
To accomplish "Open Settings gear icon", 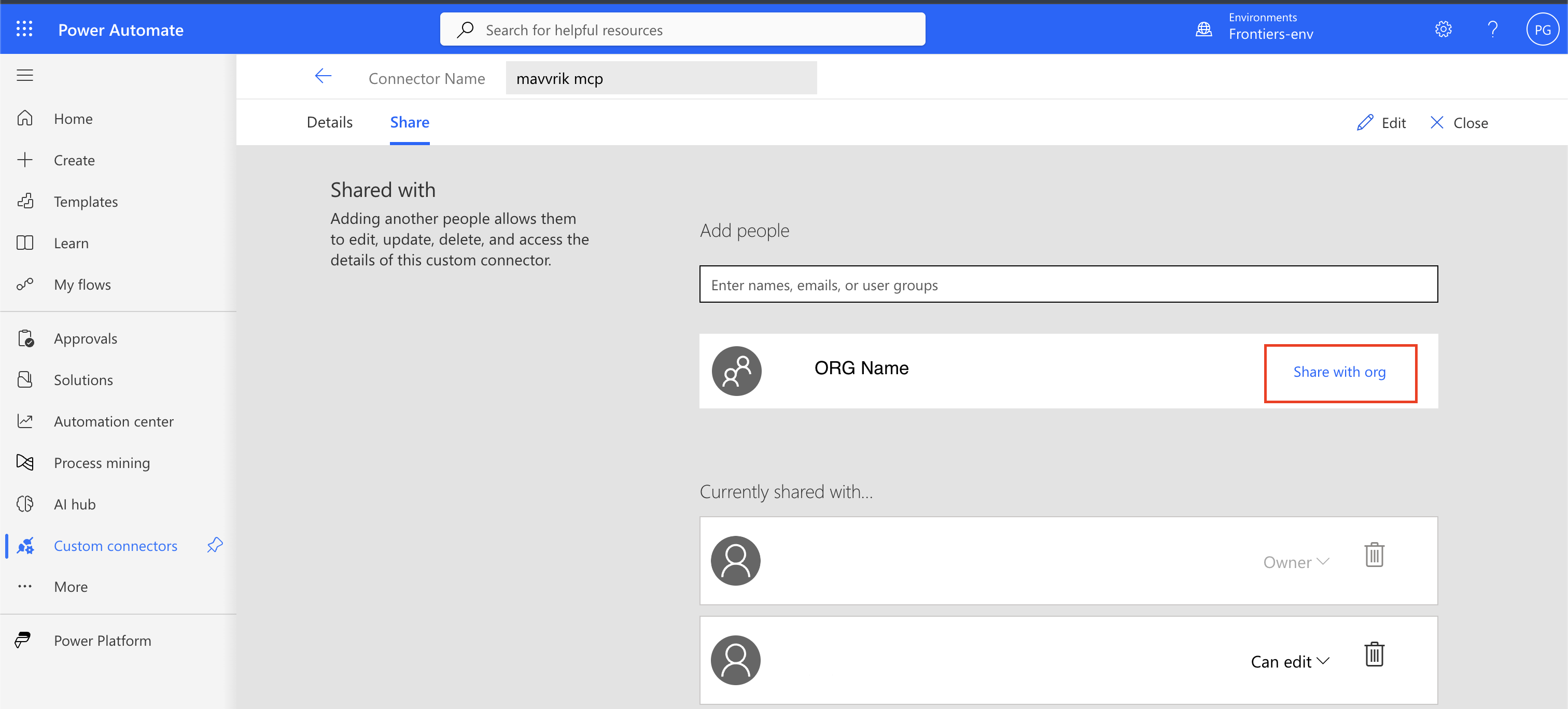I will tap(1443, 29).
